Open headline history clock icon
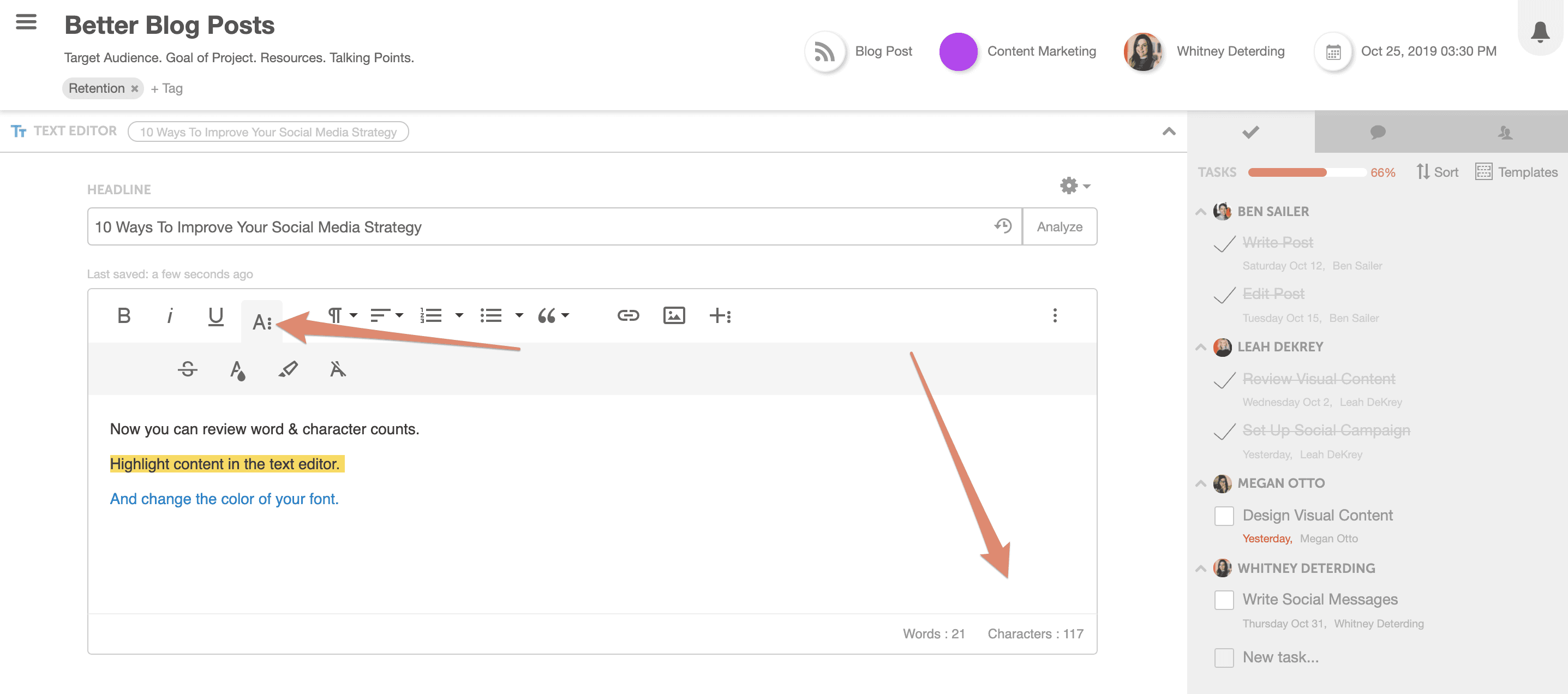This screenshot has width=1568, height=694. point(1003,226)
